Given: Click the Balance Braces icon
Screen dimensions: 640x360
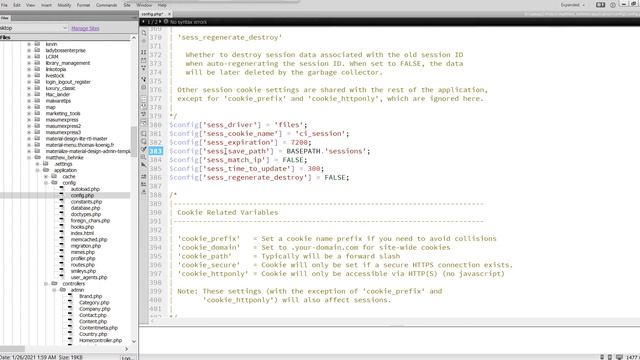Looking at the screenshot, I should (144, 87).
